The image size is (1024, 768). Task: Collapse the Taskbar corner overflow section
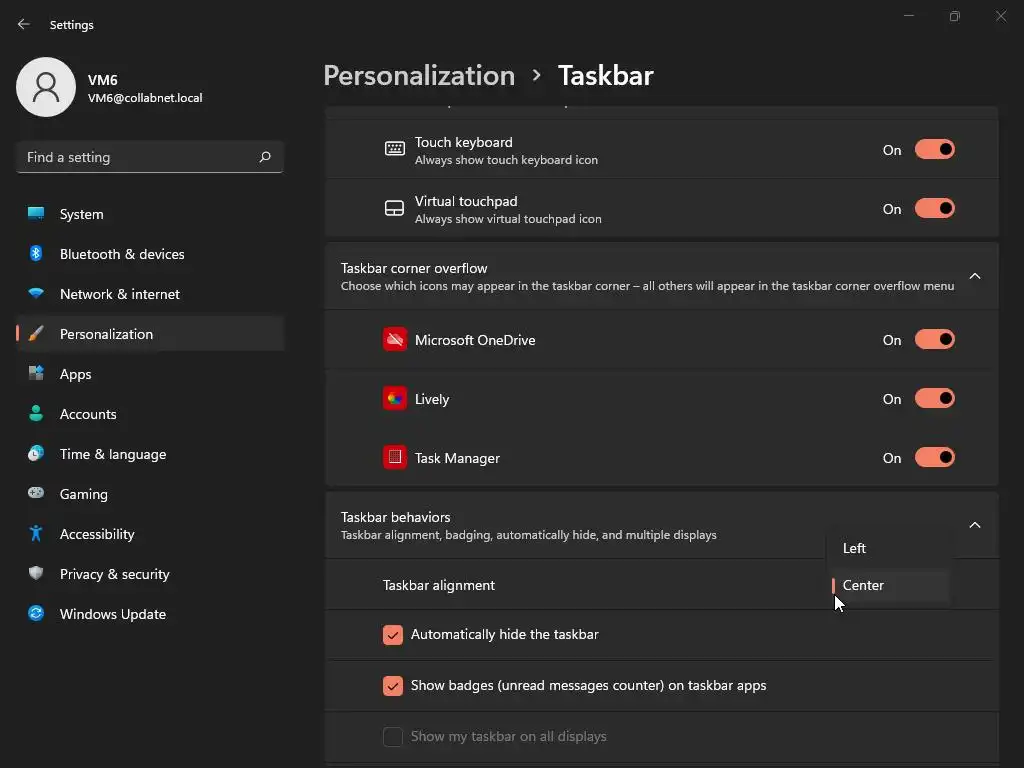(975, 276)
